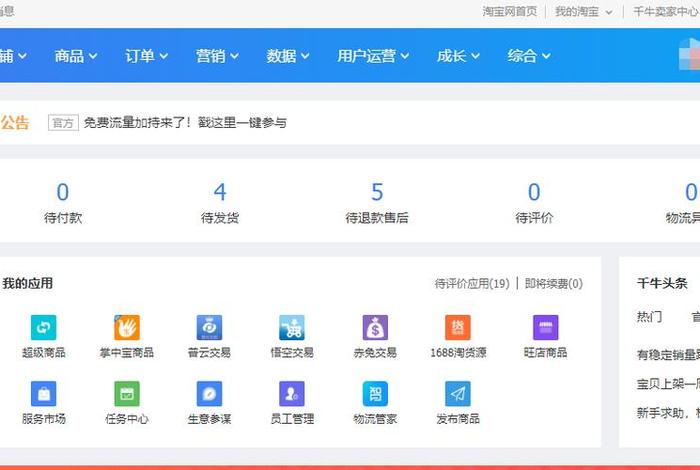Click the blurred user avatar

coord(689,55)
